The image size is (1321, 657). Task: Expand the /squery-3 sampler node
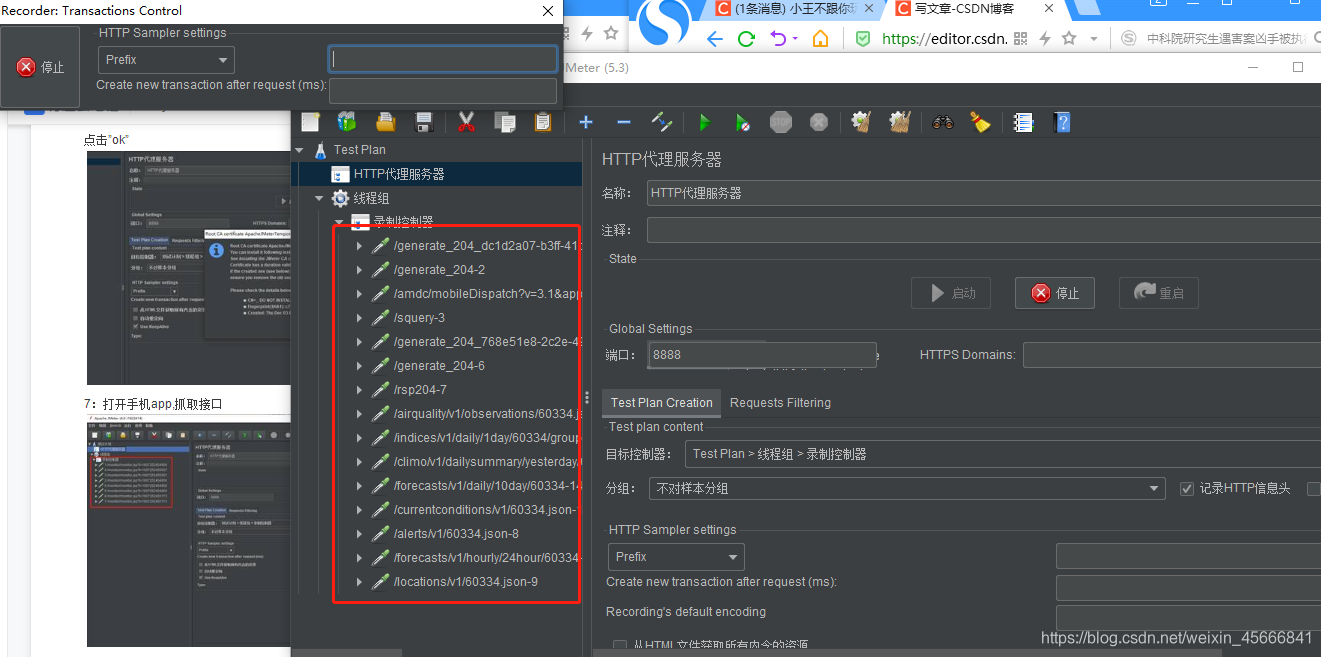click(360, 318)
